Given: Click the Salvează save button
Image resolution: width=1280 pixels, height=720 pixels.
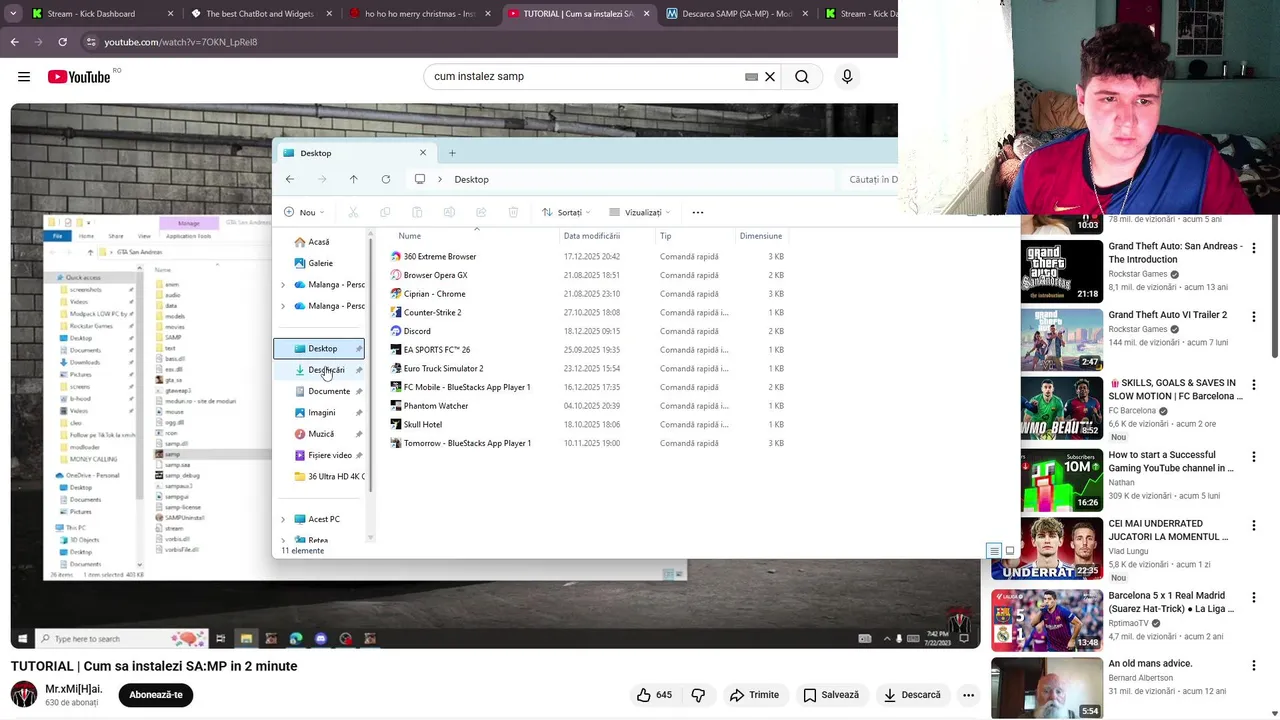Looking at the screenshot, I should click(832, 695).
